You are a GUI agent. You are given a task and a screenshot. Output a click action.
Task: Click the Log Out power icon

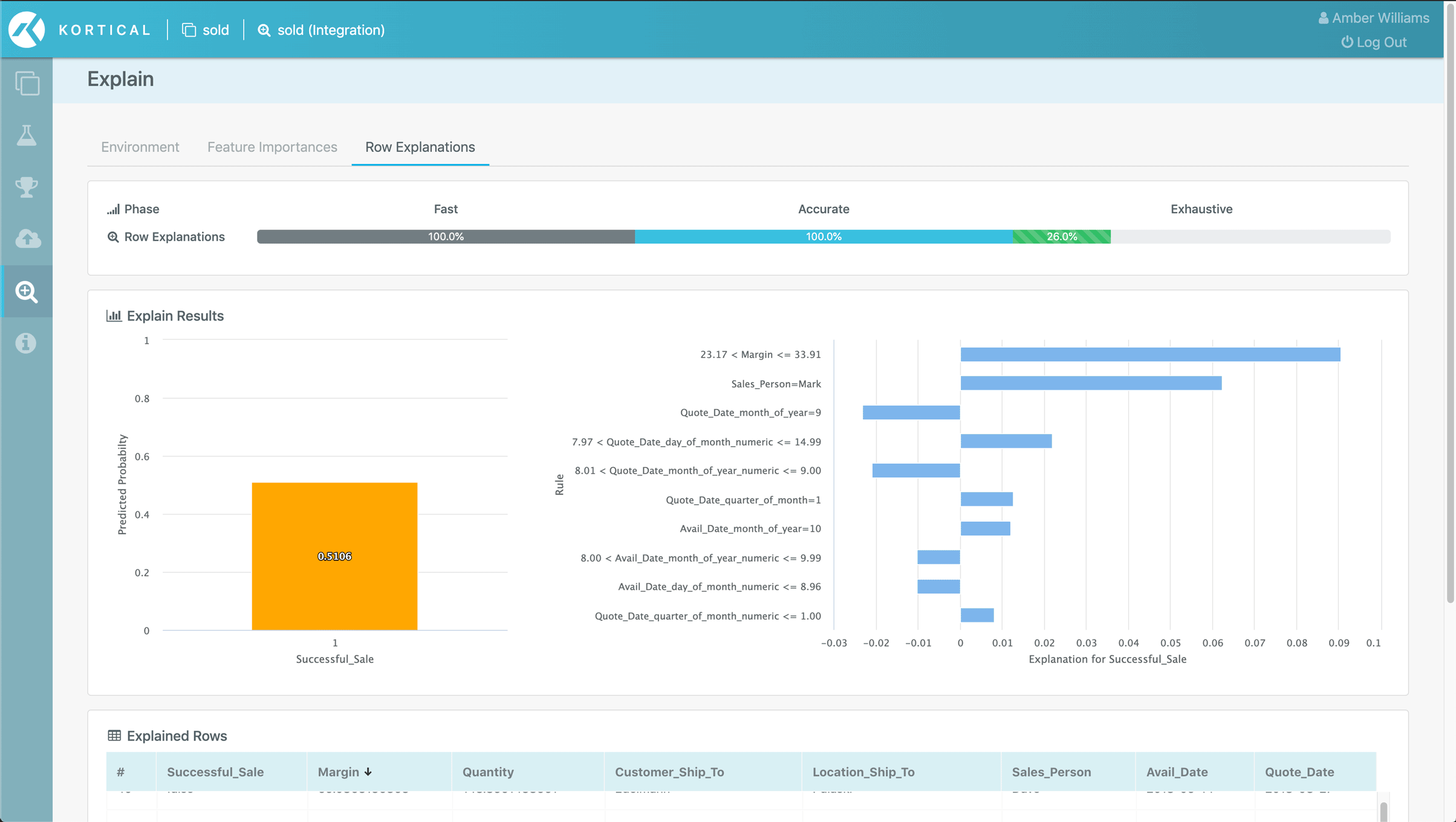1347,42
